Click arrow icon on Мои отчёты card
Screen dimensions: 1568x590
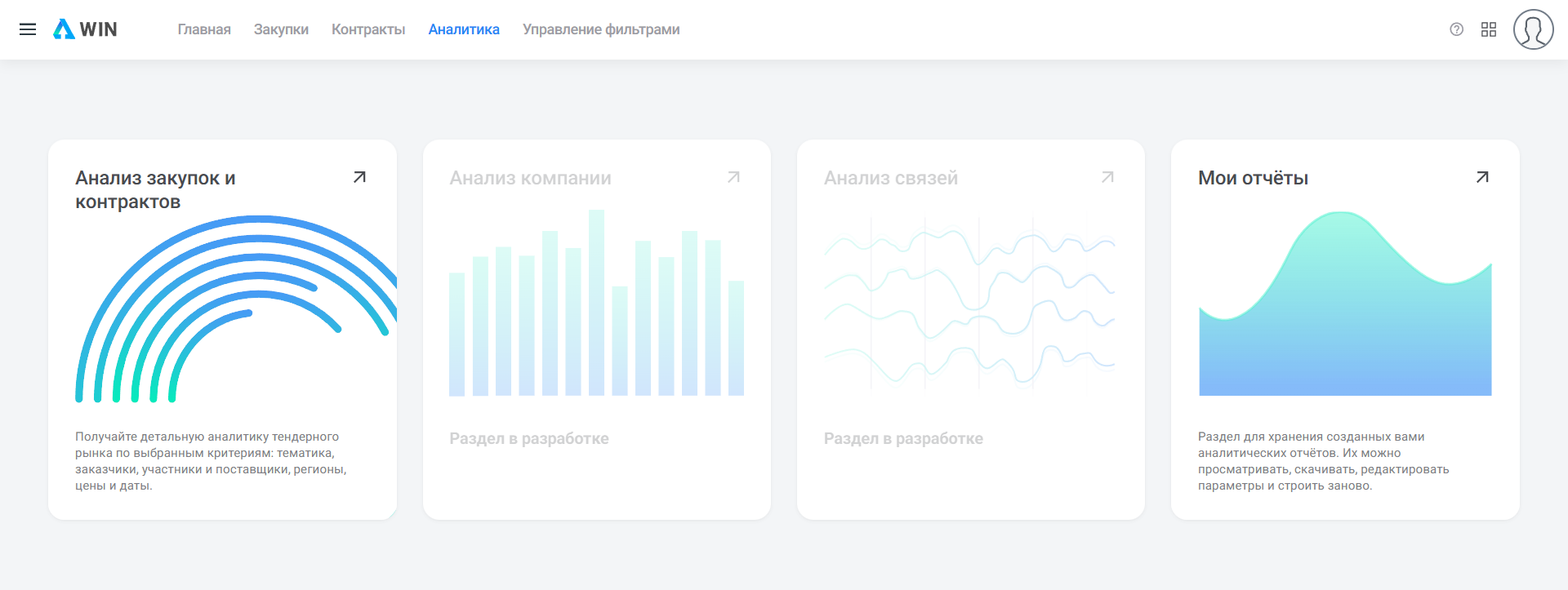click(x=1482, y=177)
